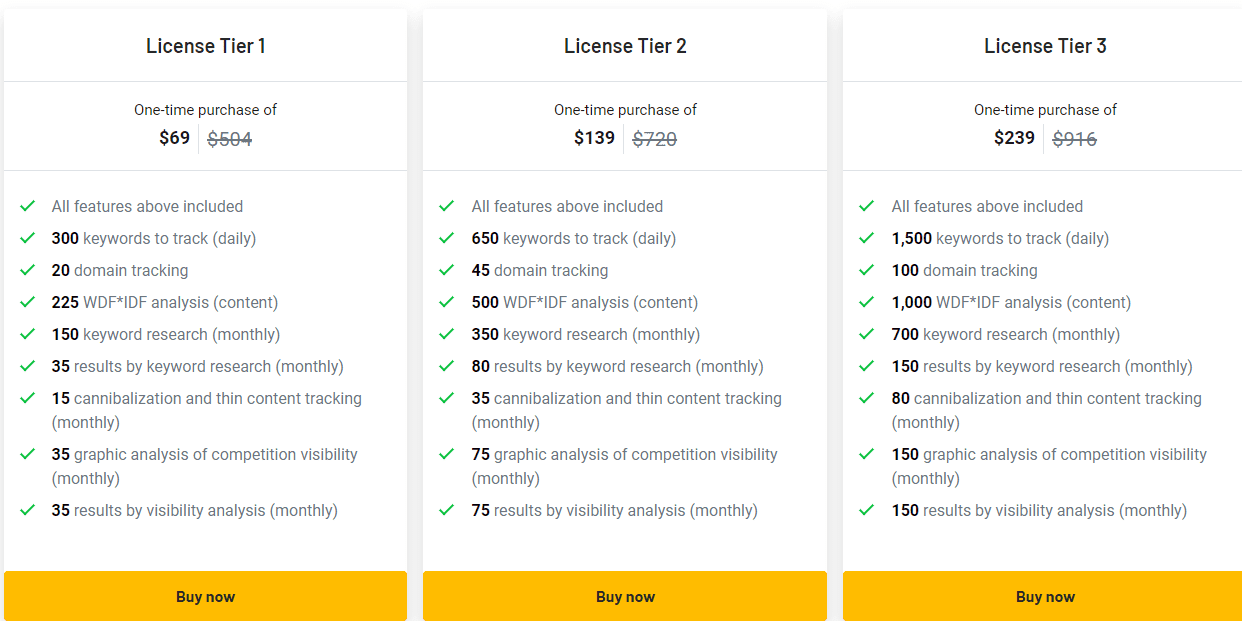1242x621 pixels.
Task: Click text 1,000 WDF*IDF analysis (content)
Action: 1012,302
